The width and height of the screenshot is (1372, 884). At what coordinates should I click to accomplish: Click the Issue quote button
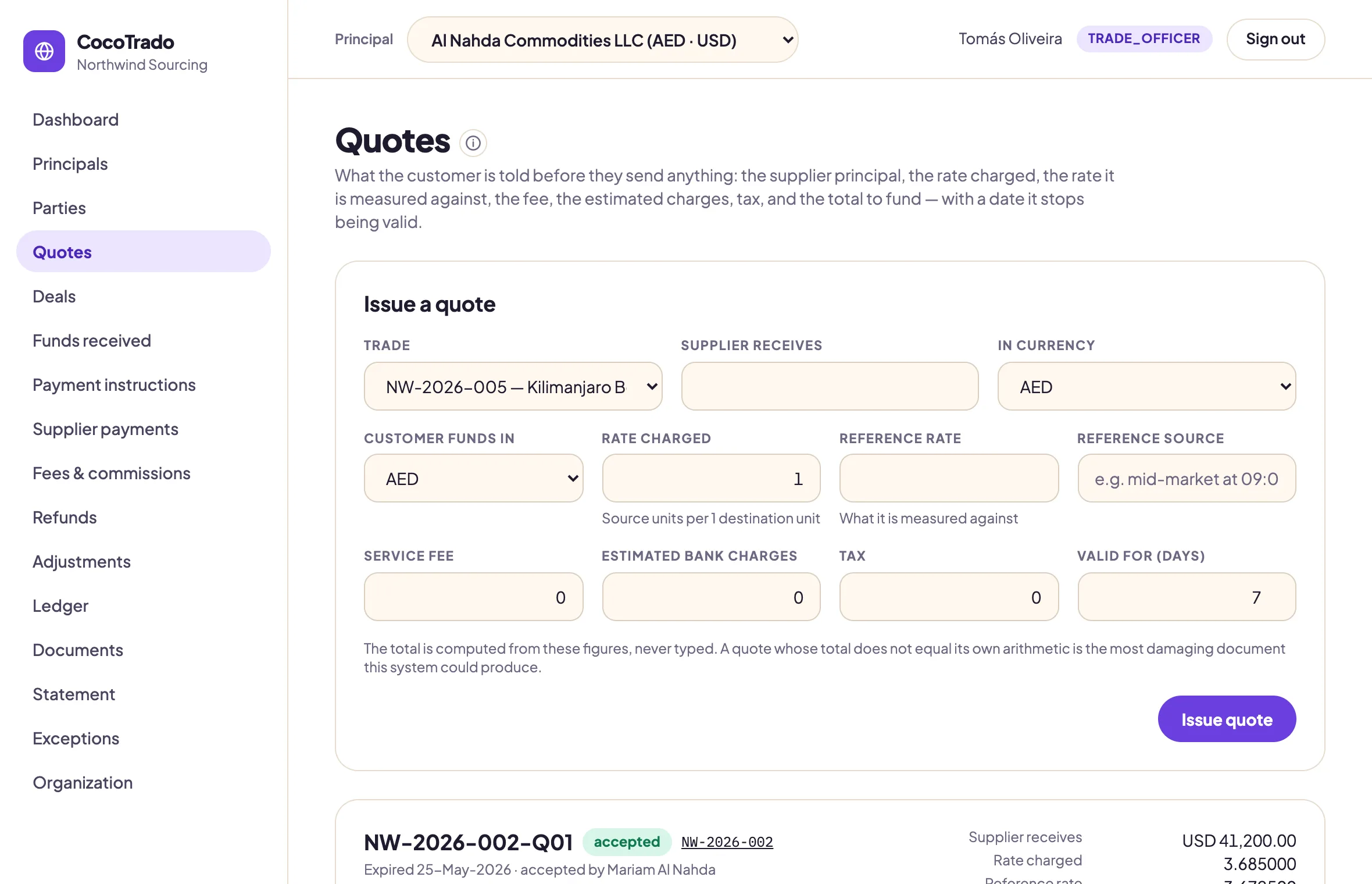coord(1227,719)
